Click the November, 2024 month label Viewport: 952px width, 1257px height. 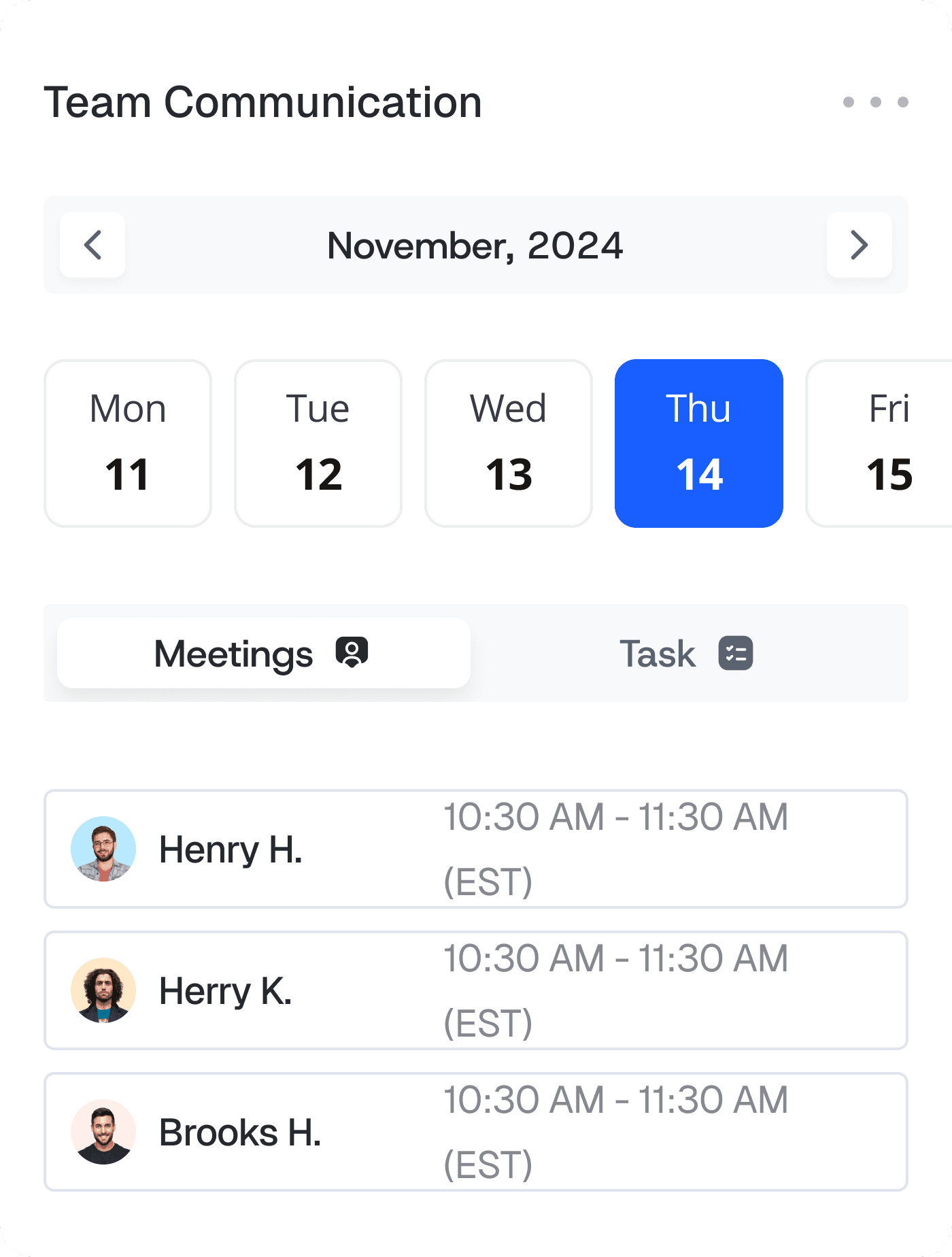pos(475,246)
